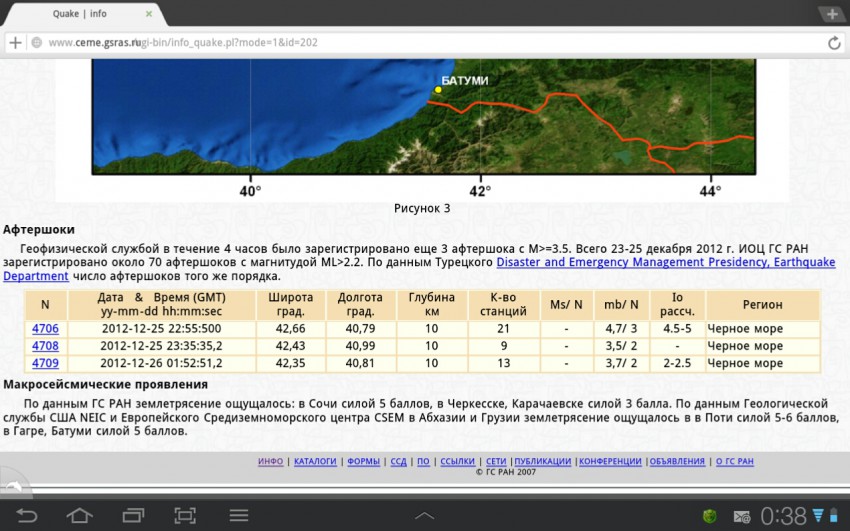The height and width of the screenshot is (531, 850).
Task: Open aftershock event 4709
Action: (x=45, y=363)
